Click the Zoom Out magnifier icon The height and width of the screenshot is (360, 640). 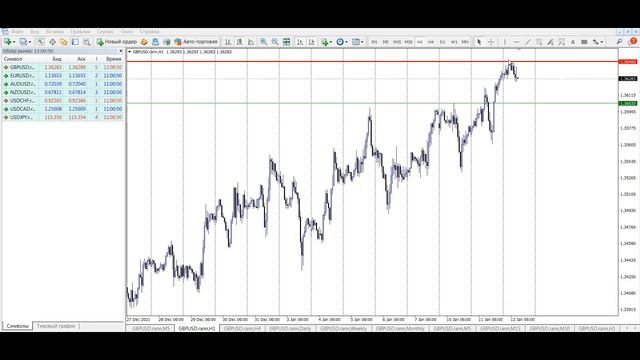[x=275, y=42]
